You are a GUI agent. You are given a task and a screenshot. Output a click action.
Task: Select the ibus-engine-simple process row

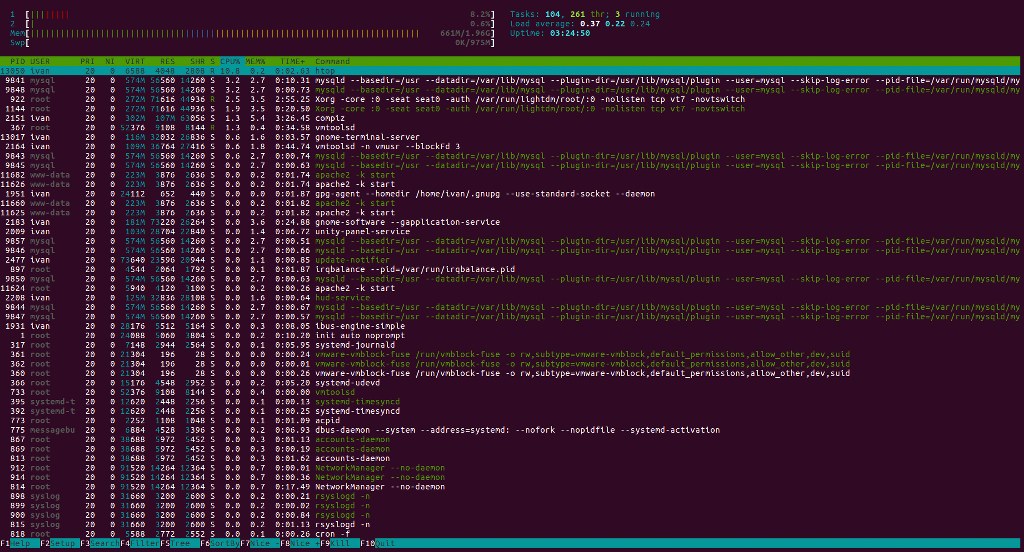pos(512,326)
